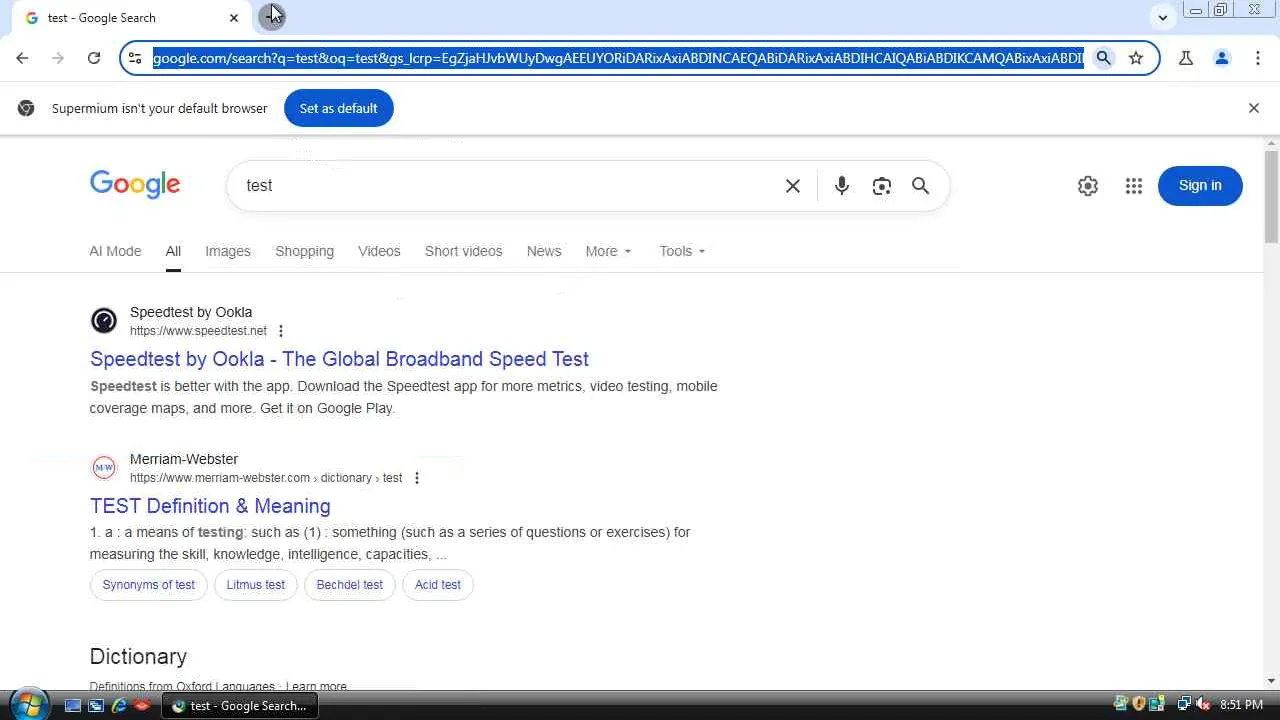Image resolution: width=1280 pixels, height=720 pixels.
Task: Click the Synonyms of test chip
Action: point(148,585)
